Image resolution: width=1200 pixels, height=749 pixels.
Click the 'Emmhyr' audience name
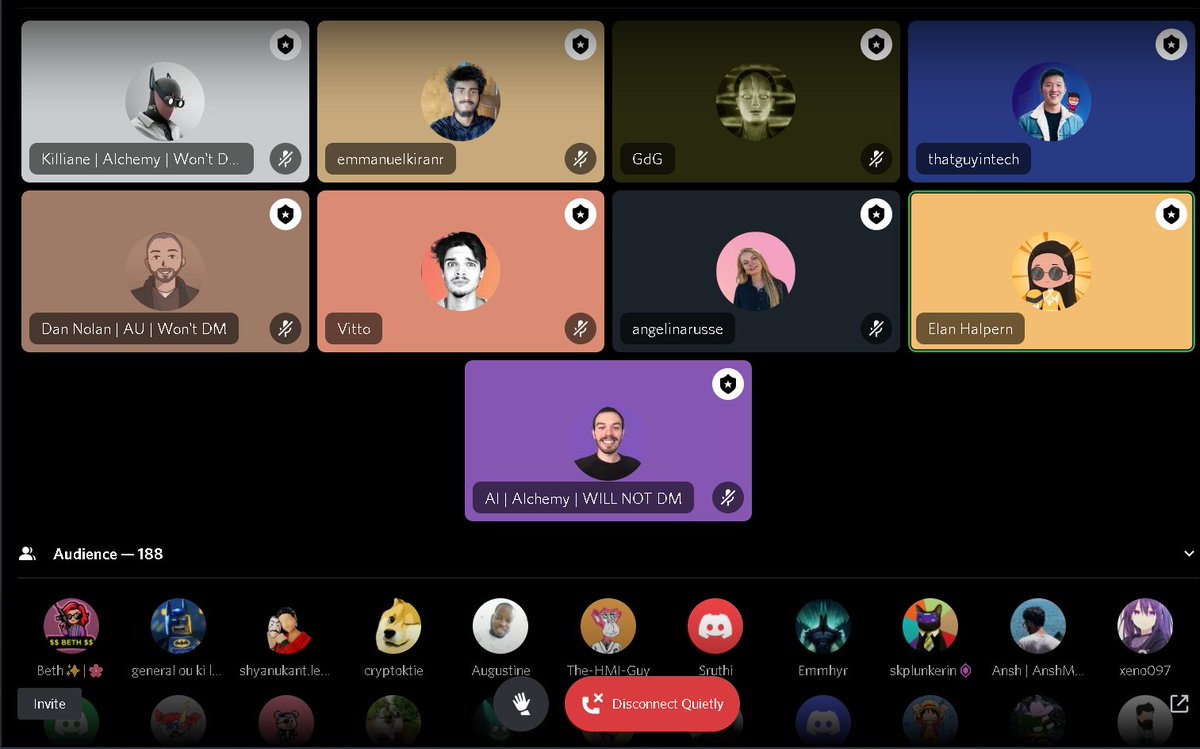click(823, 671)
